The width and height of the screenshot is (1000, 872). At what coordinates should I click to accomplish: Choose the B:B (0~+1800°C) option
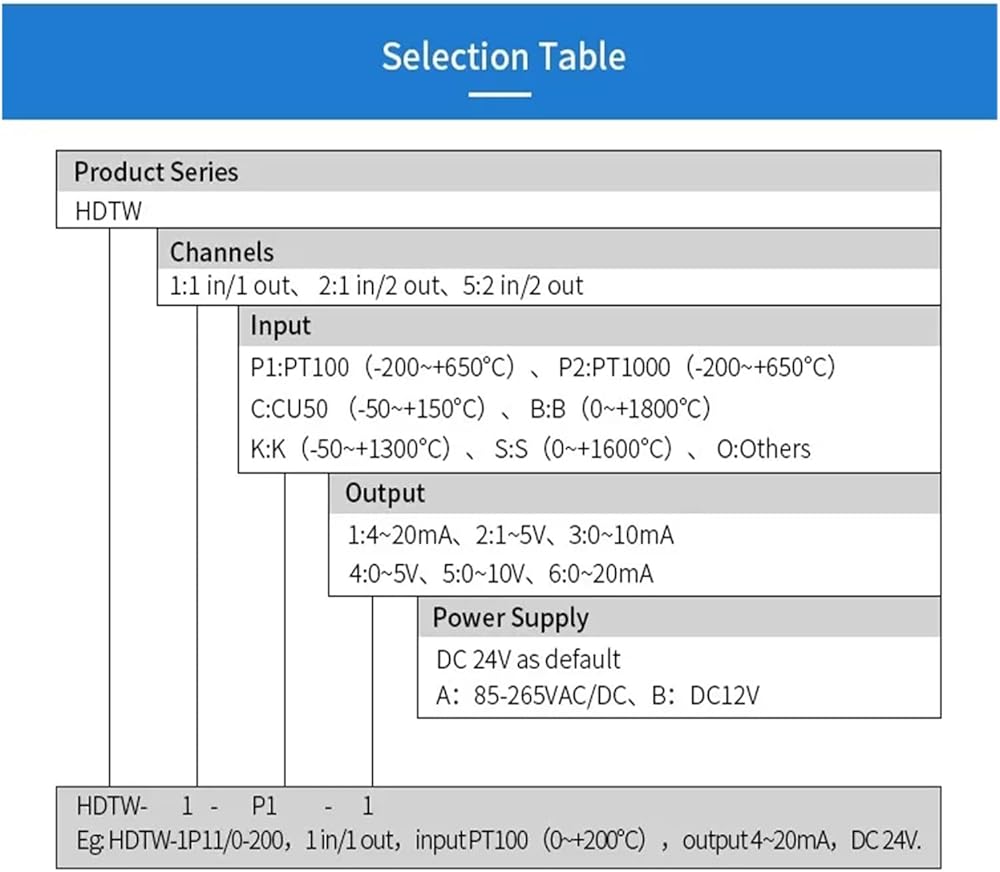coord(620,408)
